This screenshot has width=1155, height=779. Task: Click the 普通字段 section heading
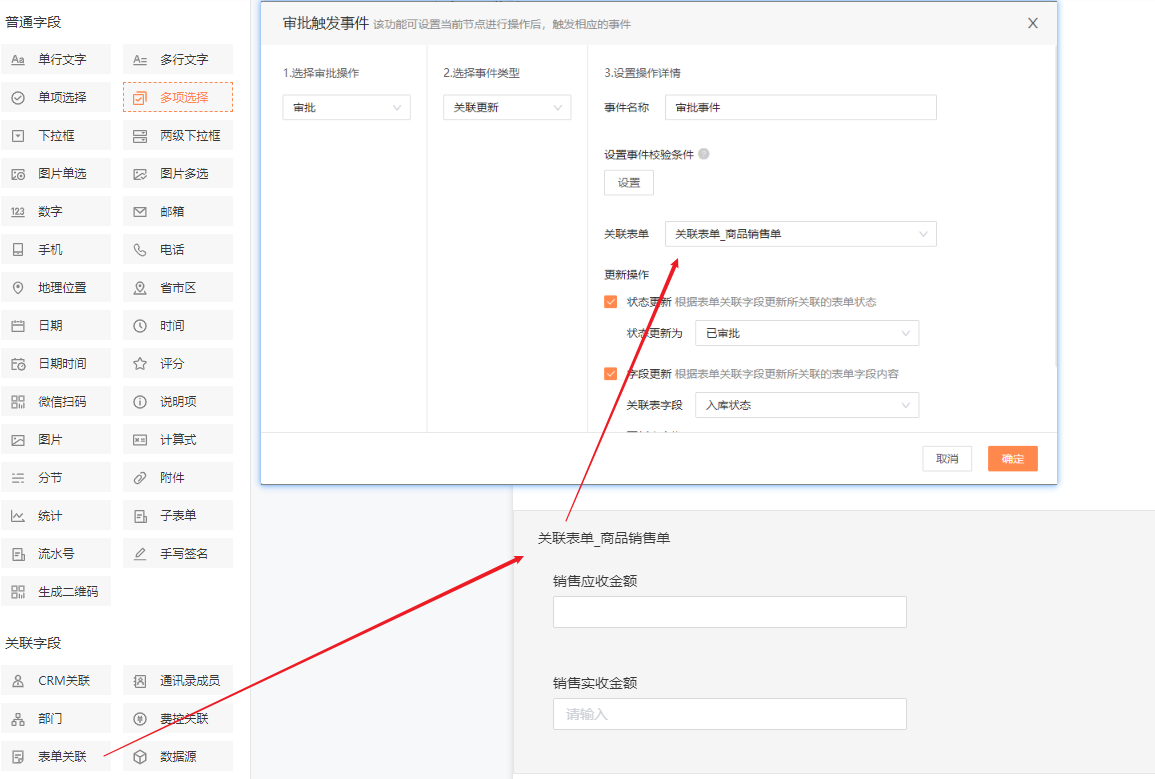33,22
